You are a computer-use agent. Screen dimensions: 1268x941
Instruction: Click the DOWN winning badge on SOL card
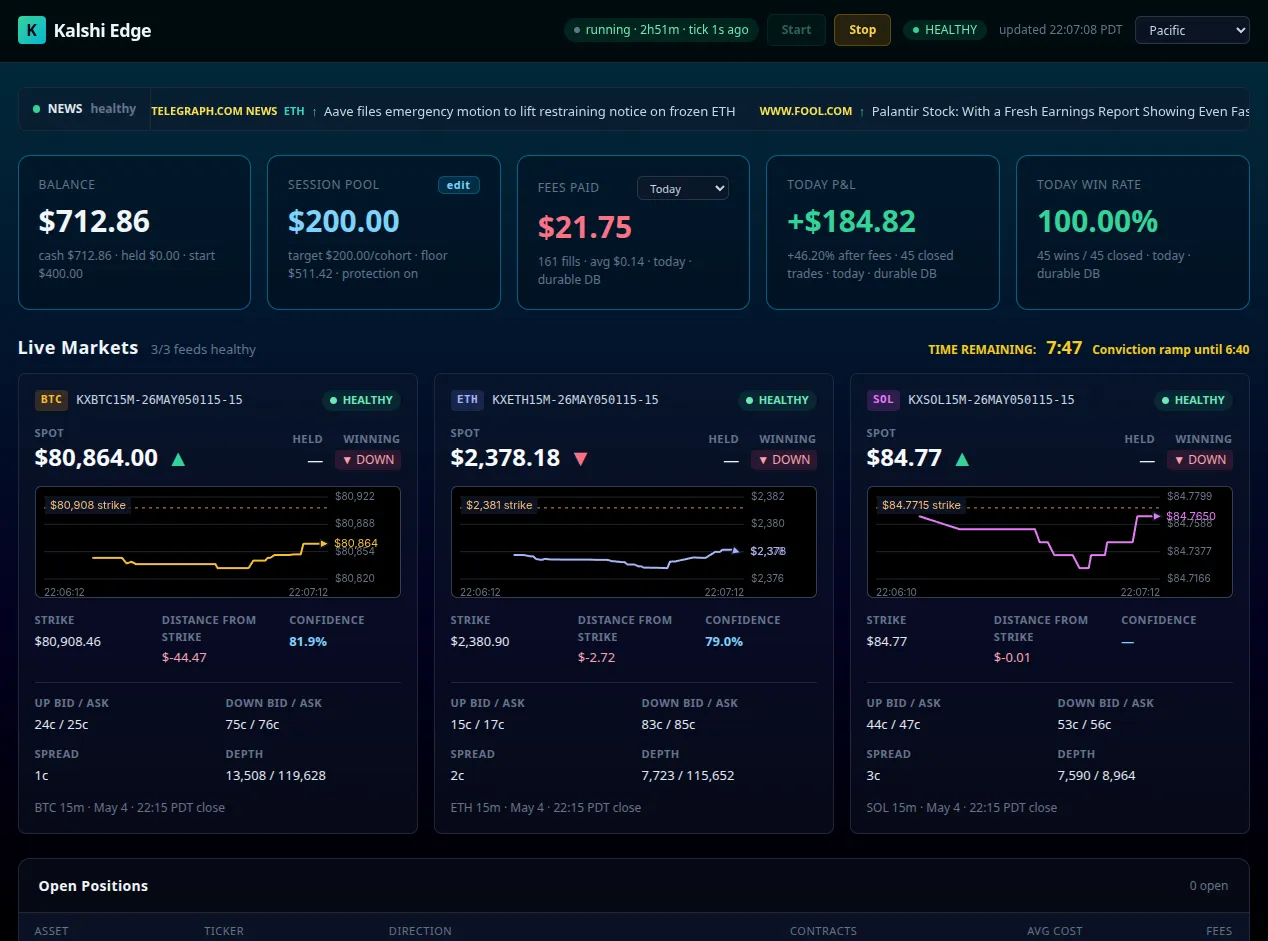click(x=1200, y=460)
